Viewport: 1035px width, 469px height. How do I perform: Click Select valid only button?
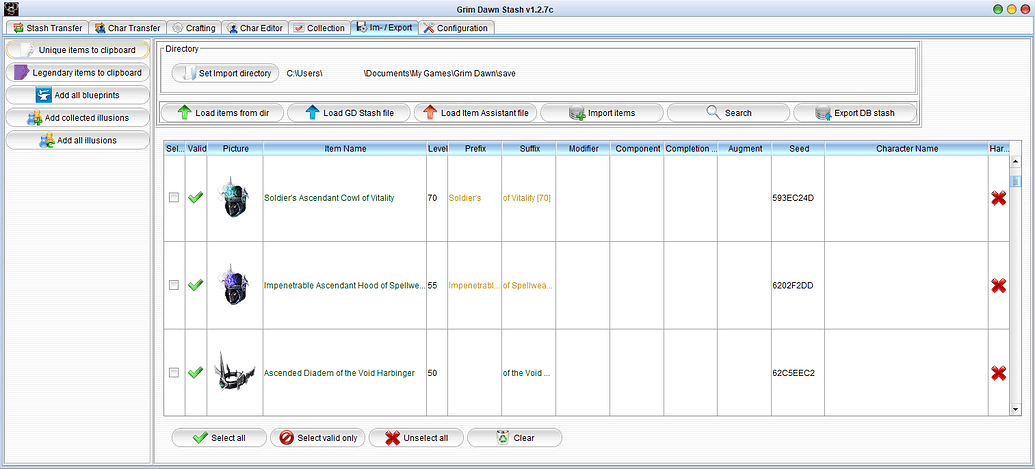click(317, 438)
